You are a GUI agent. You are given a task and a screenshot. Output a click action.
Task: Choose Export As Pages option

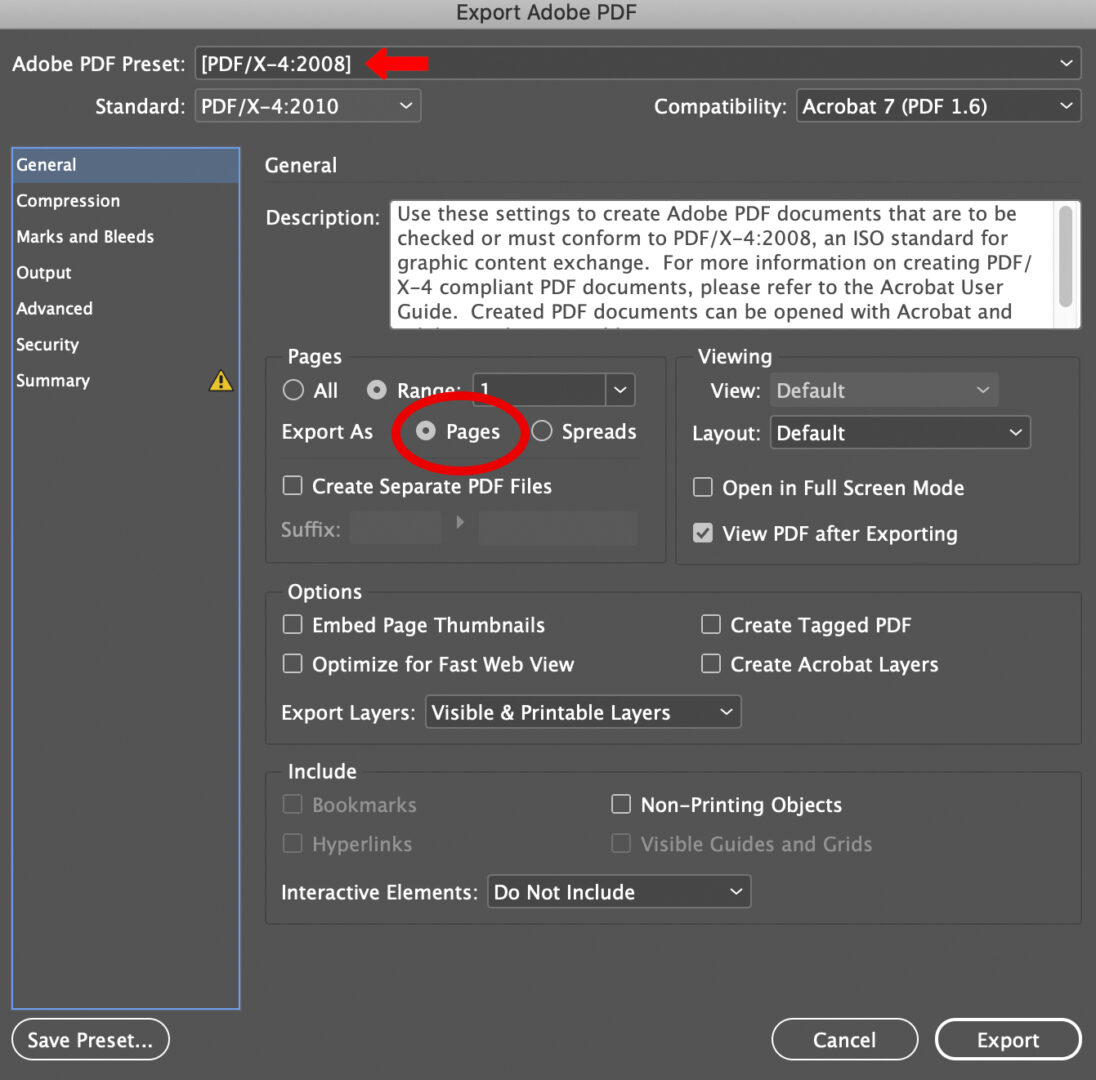426,431
